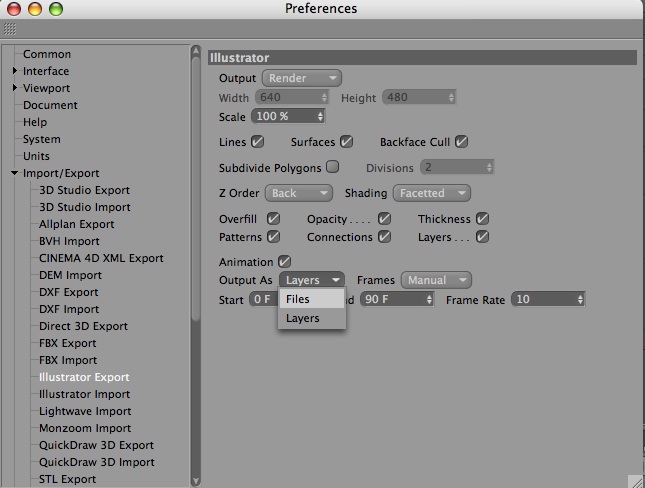Select BVH Import entry

click(69, 241)
